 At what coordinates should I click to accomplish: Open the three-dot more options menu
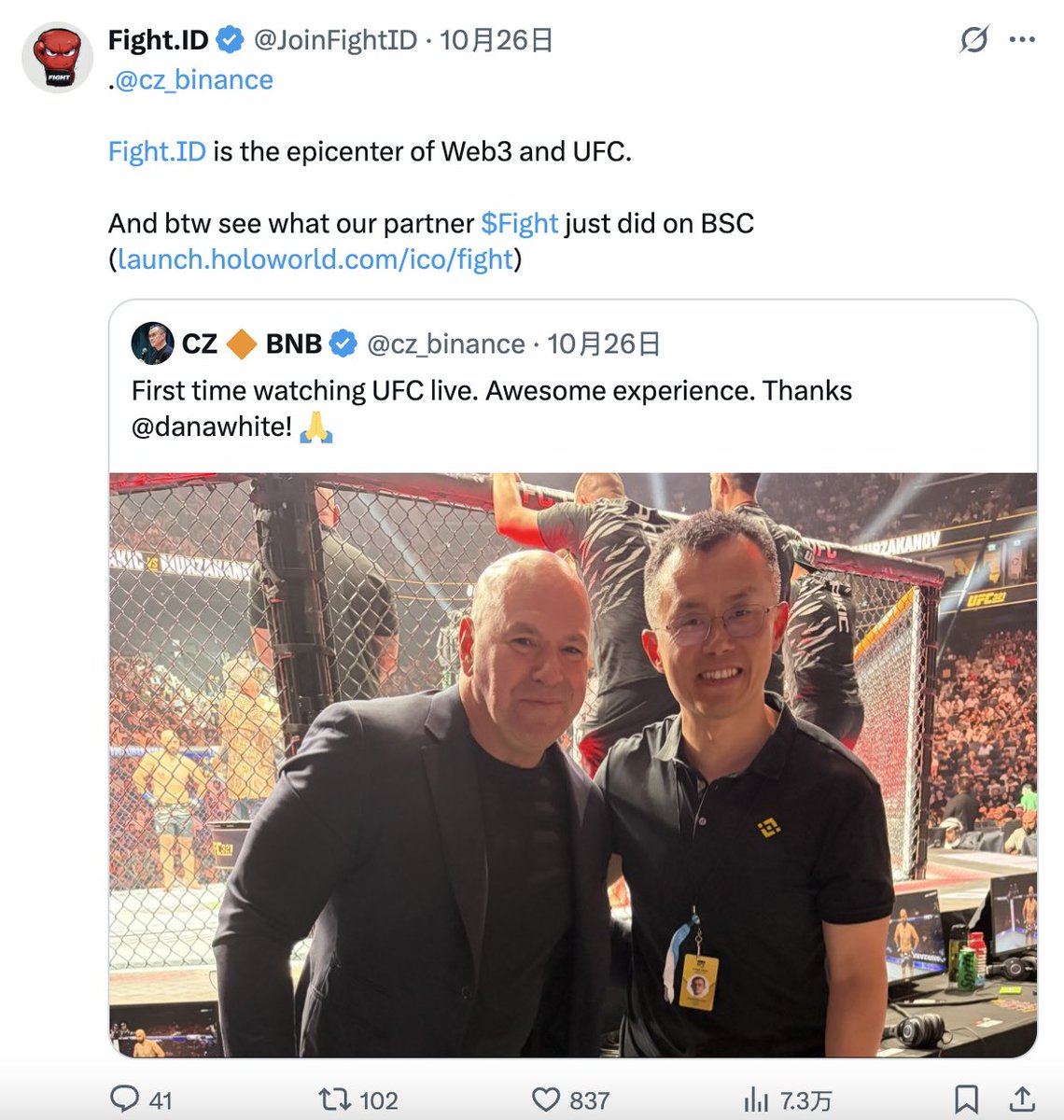tap(1022, 40)
